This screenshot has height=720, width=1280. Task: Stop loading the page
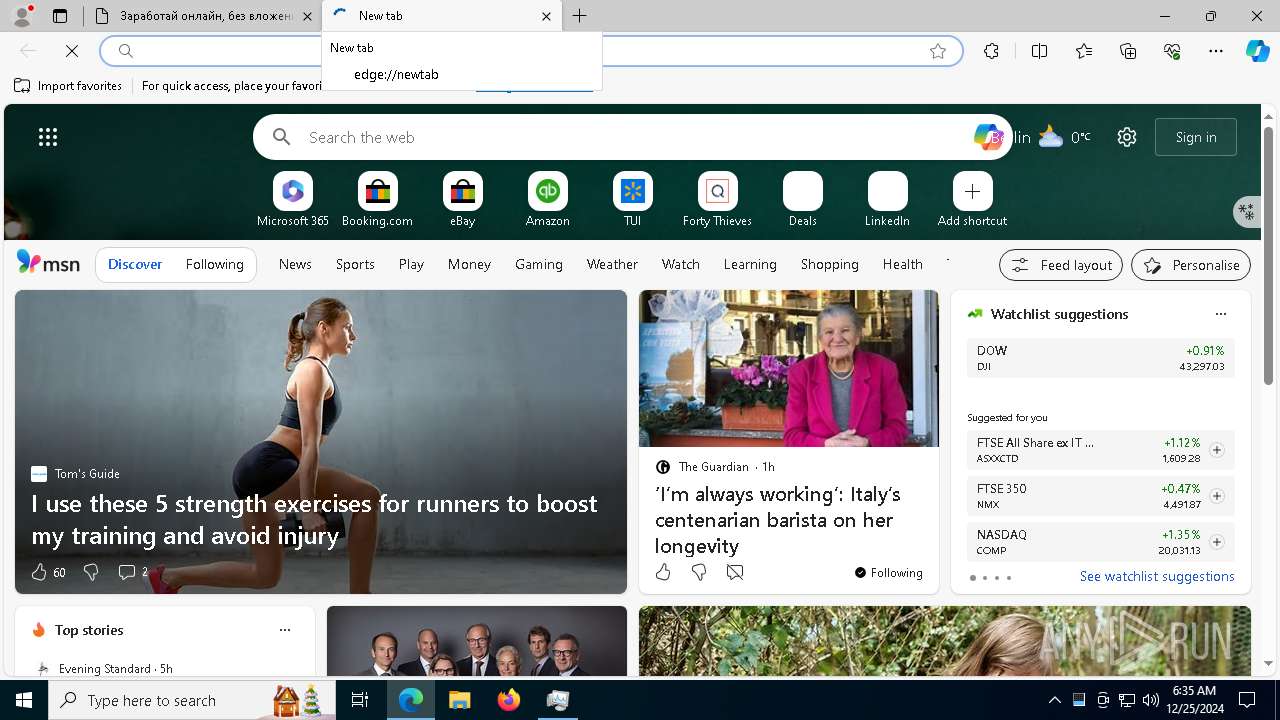pyautogui.click(x=72, y=51)
